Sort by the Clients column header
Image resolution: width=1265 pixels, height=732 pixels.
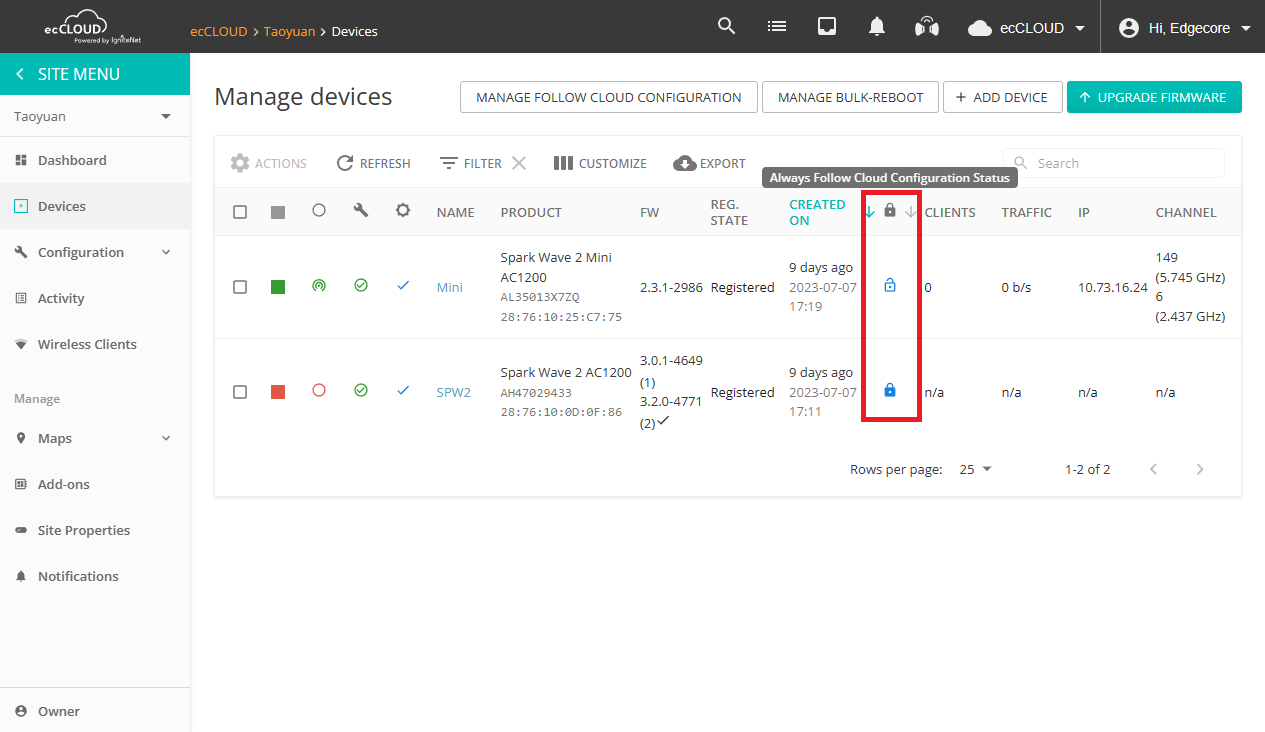tap(950, 212)
